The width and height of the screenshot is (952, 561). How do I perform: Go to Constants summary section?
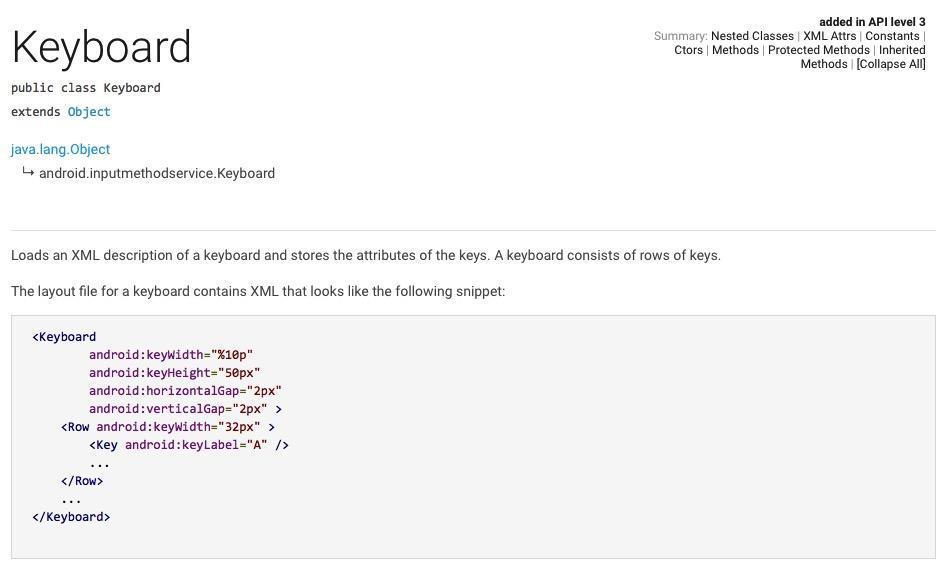tap(892, 36)
